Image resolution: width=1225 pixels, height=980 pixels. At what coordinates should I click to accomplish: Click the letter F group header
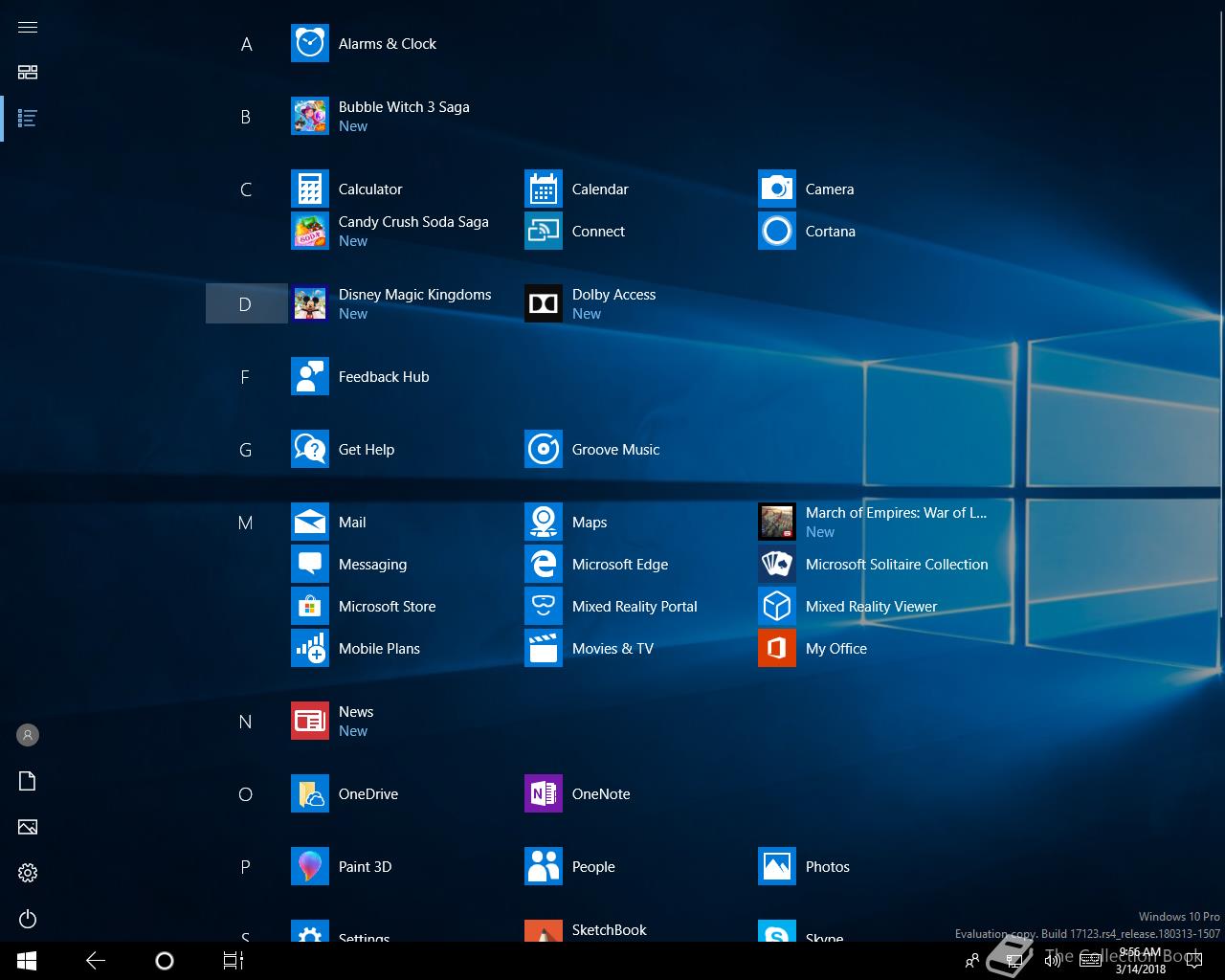point(246,377)
